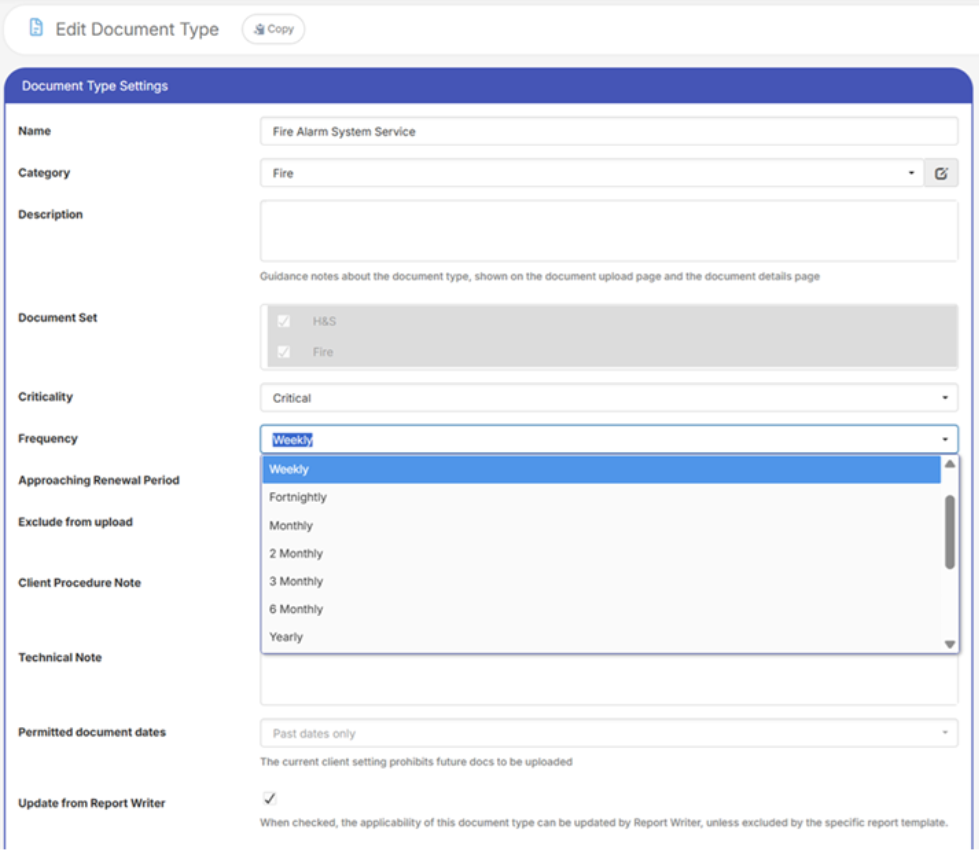Open Permitted document dates dropdown
The width and height of the screenshot is (980, 850).
coord(609,733)
